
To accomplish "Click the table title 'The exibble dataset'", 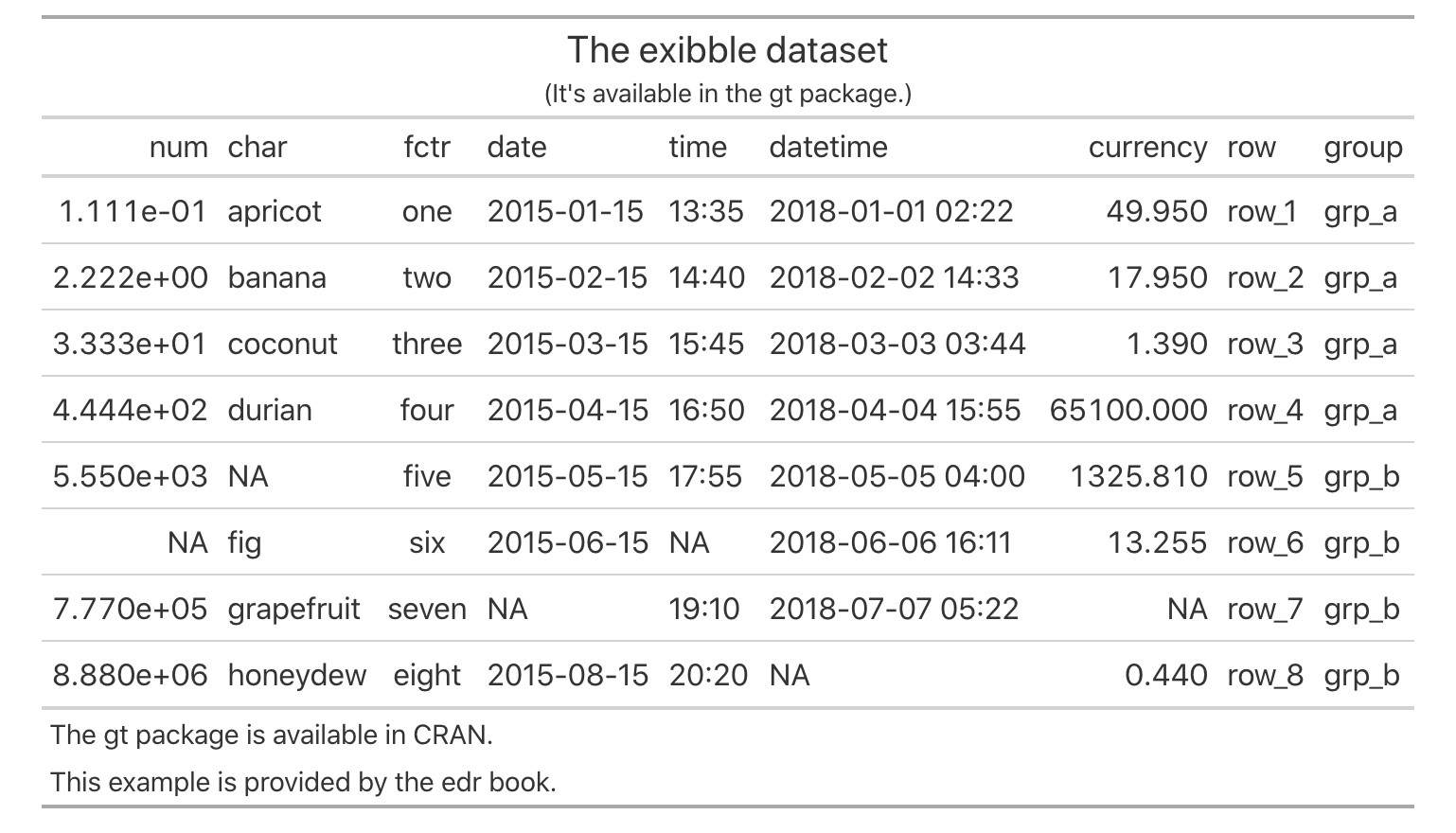I will click(727, 50).
